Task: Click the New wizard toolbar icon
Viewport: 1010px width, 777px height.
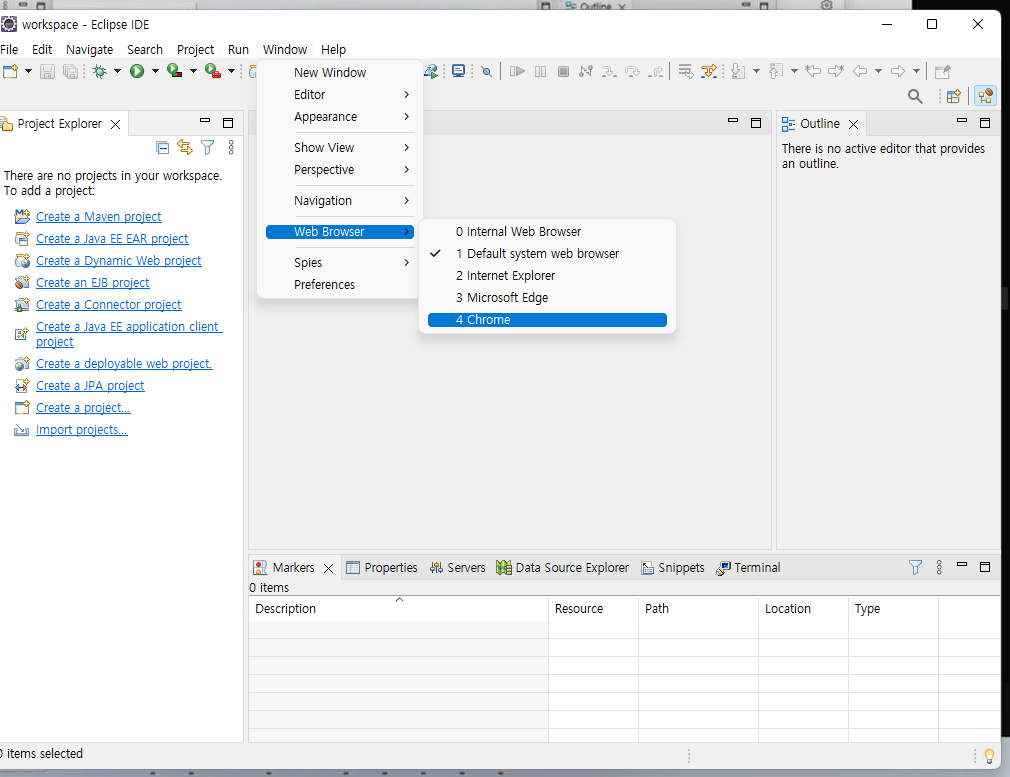Action: 10,72
